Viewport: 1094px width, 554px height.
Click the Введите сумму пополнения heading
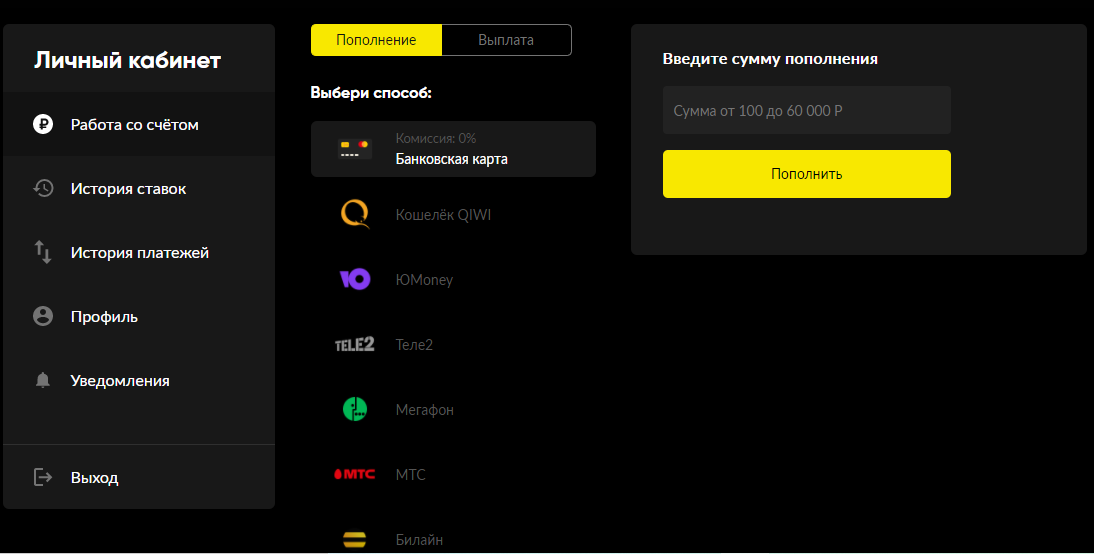pos(770,59)
